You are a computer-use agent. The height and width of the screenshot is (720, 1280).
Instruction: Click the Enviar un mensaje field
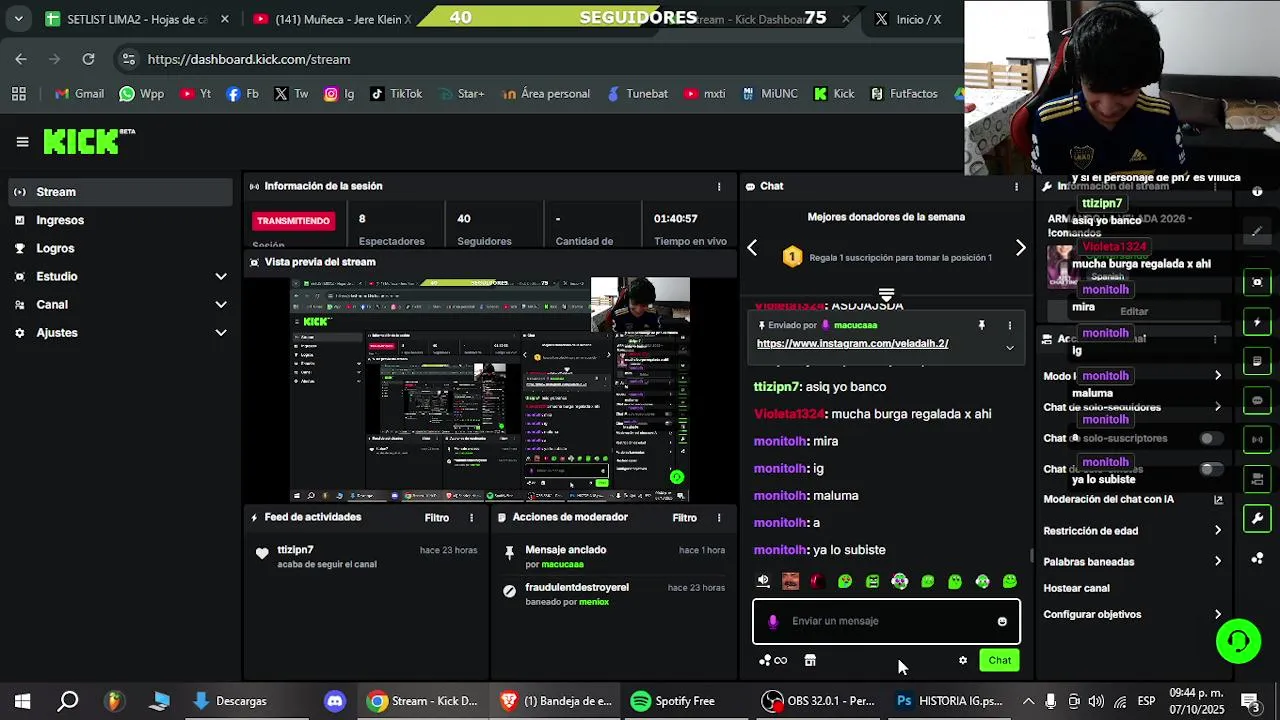click(886, 621)
